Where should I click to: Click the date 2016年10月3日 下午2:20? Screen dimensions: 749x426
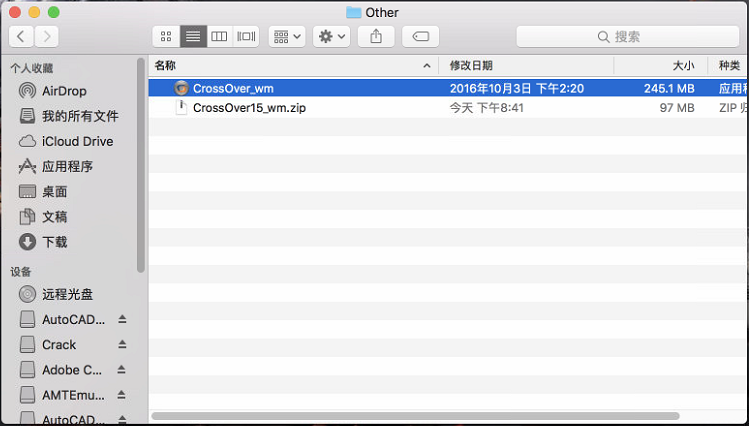(x=517, y=88)
